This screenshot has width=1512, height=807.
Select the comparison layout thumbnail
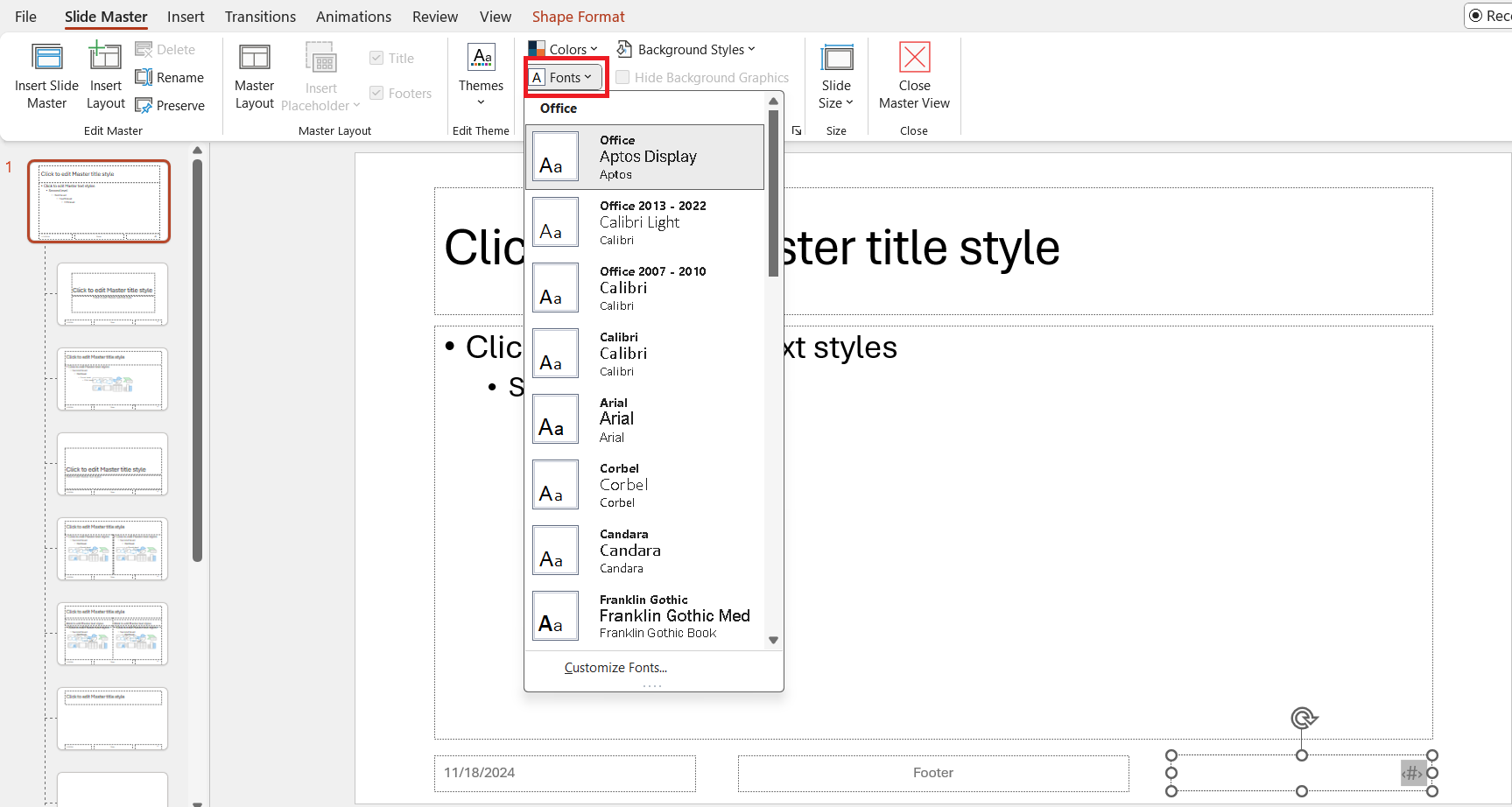pyautogui.click(x=112, y=634)
